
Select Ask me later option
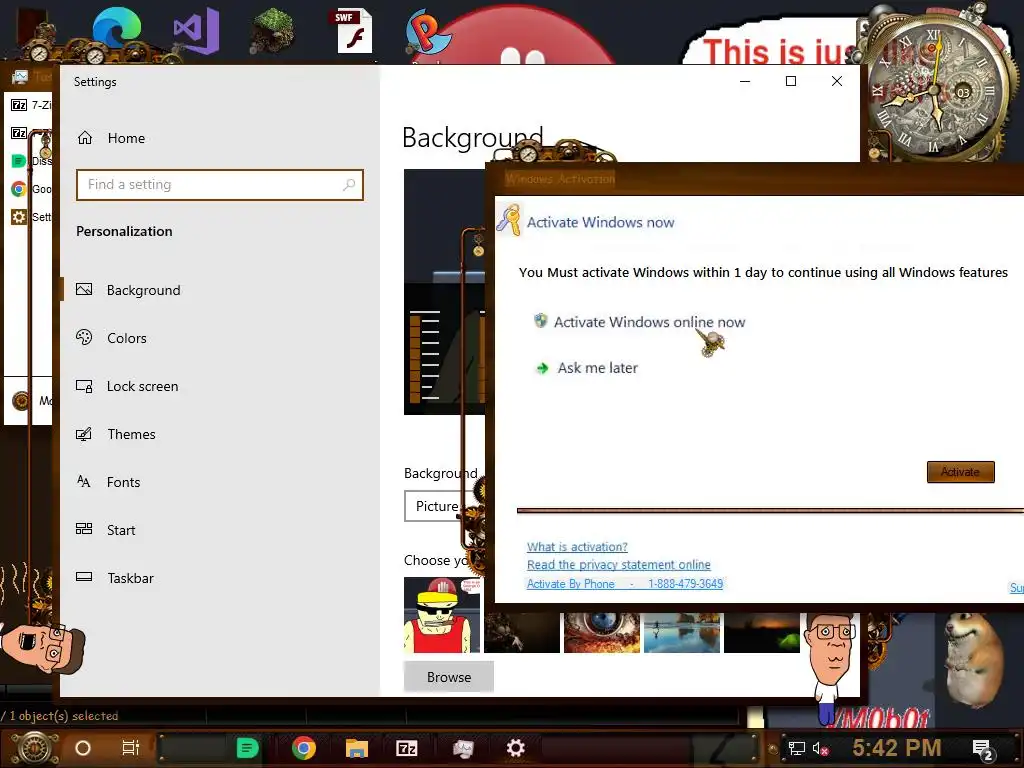598,368
